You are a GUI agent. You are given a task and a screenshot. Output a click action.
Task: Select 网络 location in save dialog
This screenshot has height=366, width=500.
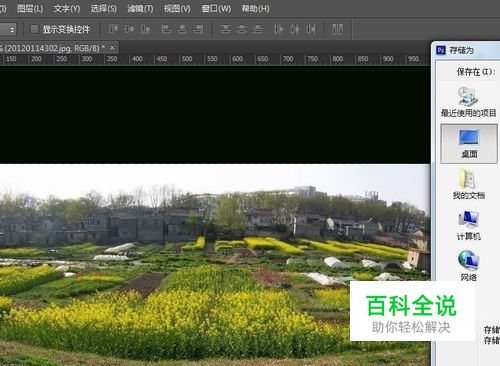(469, 266)
